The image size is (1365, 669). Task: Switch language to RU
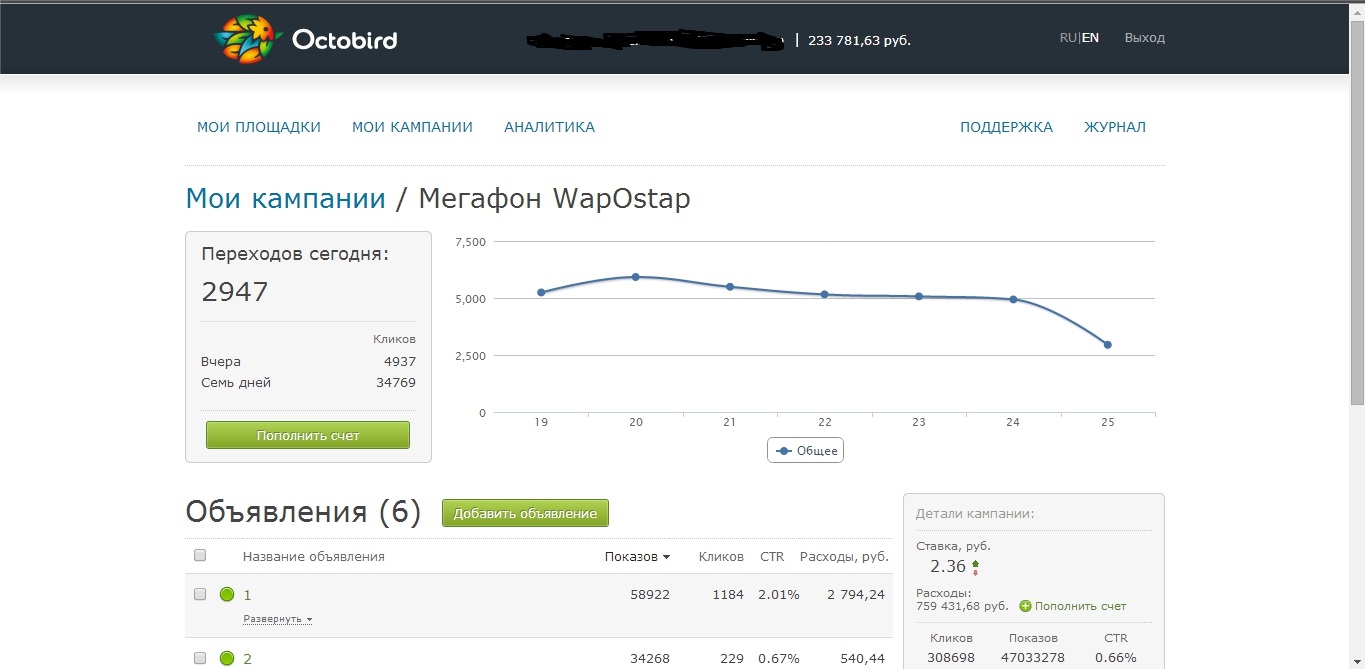tap(1068, 38)
